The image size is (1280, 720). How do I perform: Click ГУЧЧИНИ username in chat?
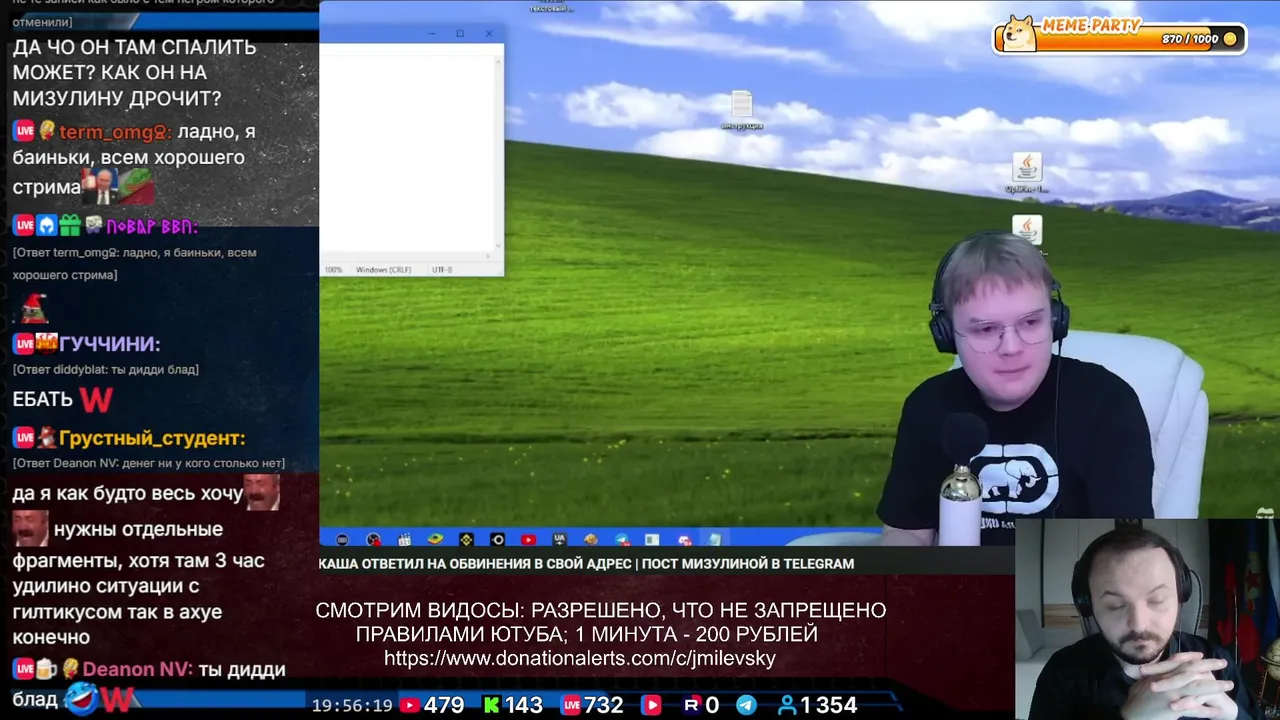[x=109, y=344]
